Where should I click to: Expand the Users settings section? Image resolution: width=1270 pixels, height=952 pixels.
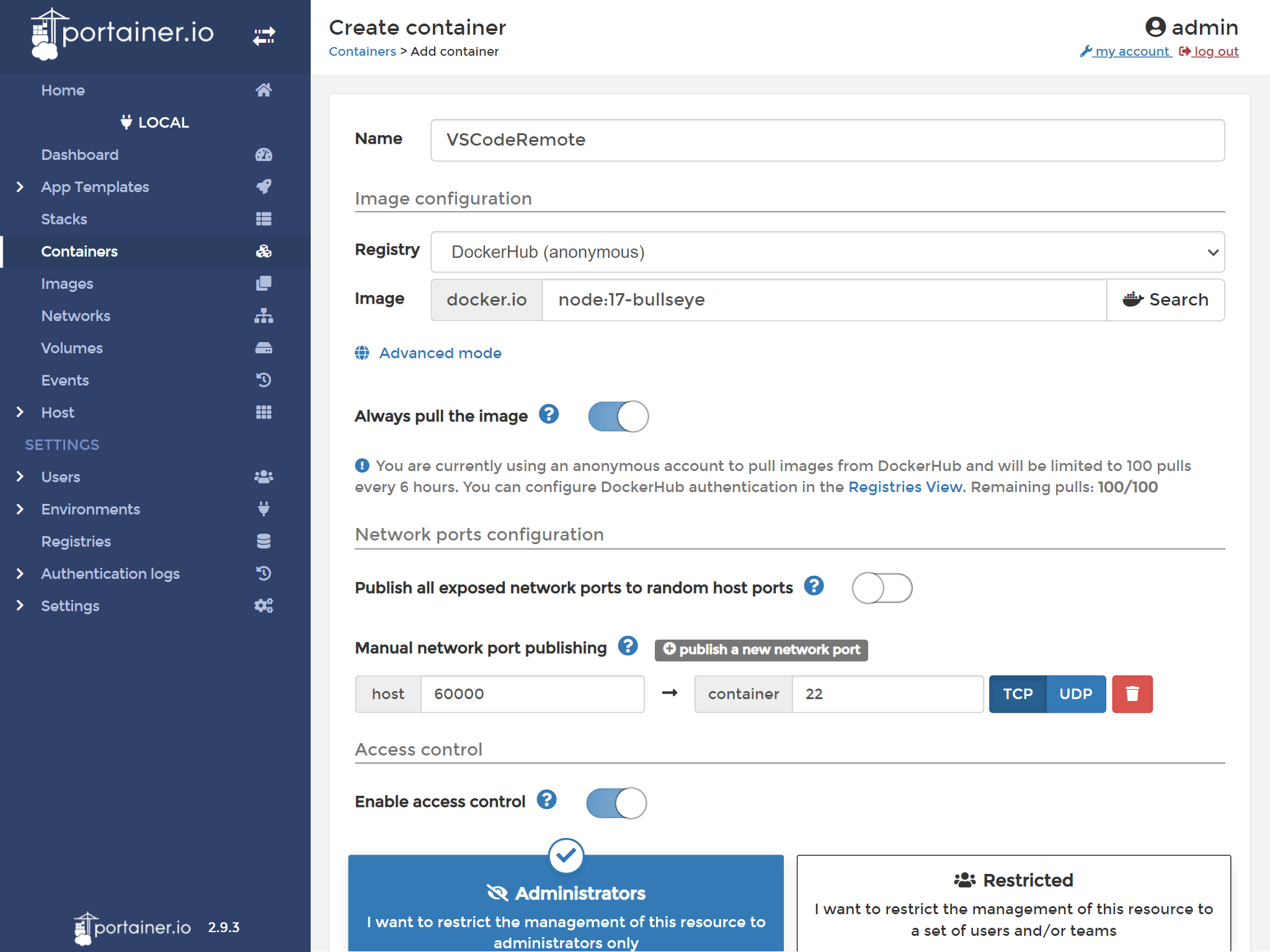click(20, 476)
